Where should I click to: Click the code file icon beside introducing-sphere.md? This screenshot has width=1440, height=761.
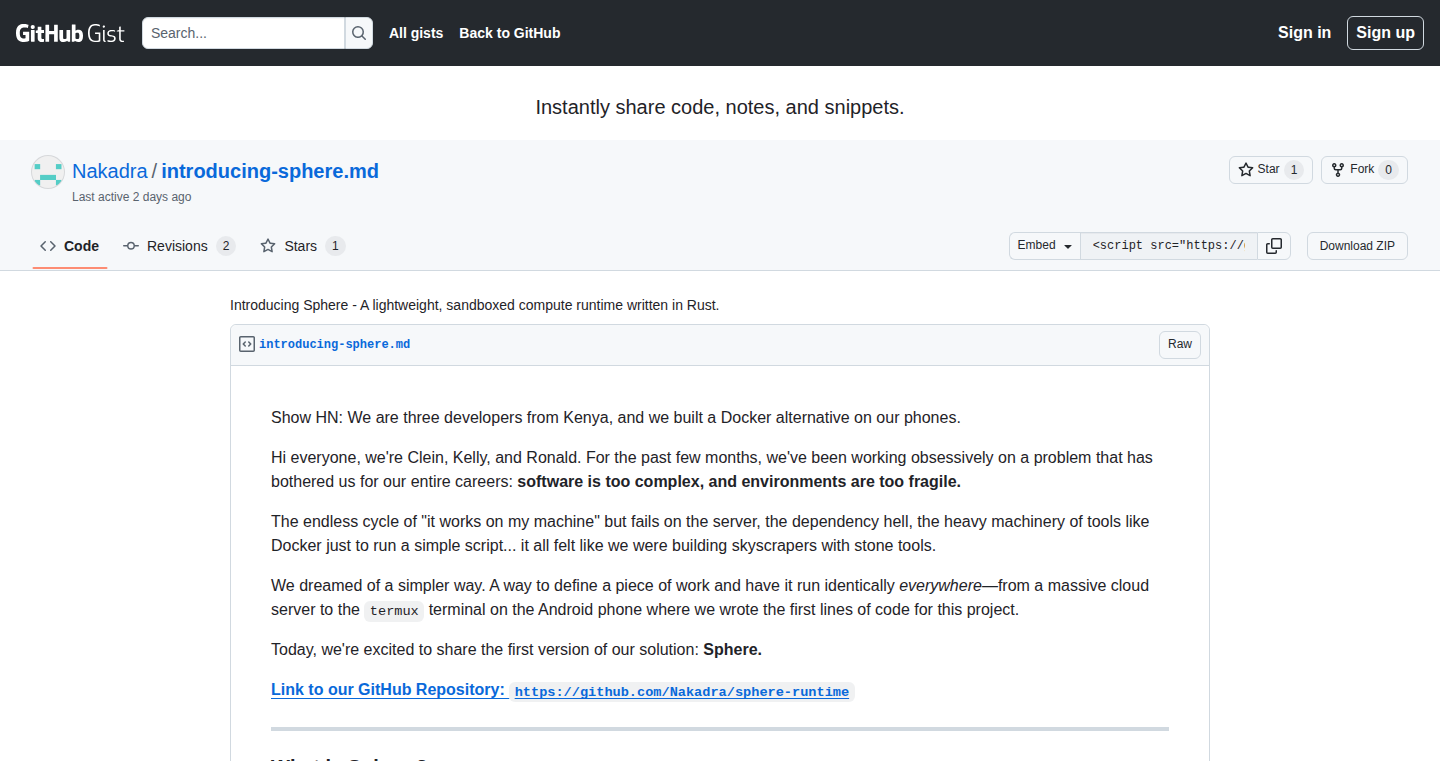247,344
